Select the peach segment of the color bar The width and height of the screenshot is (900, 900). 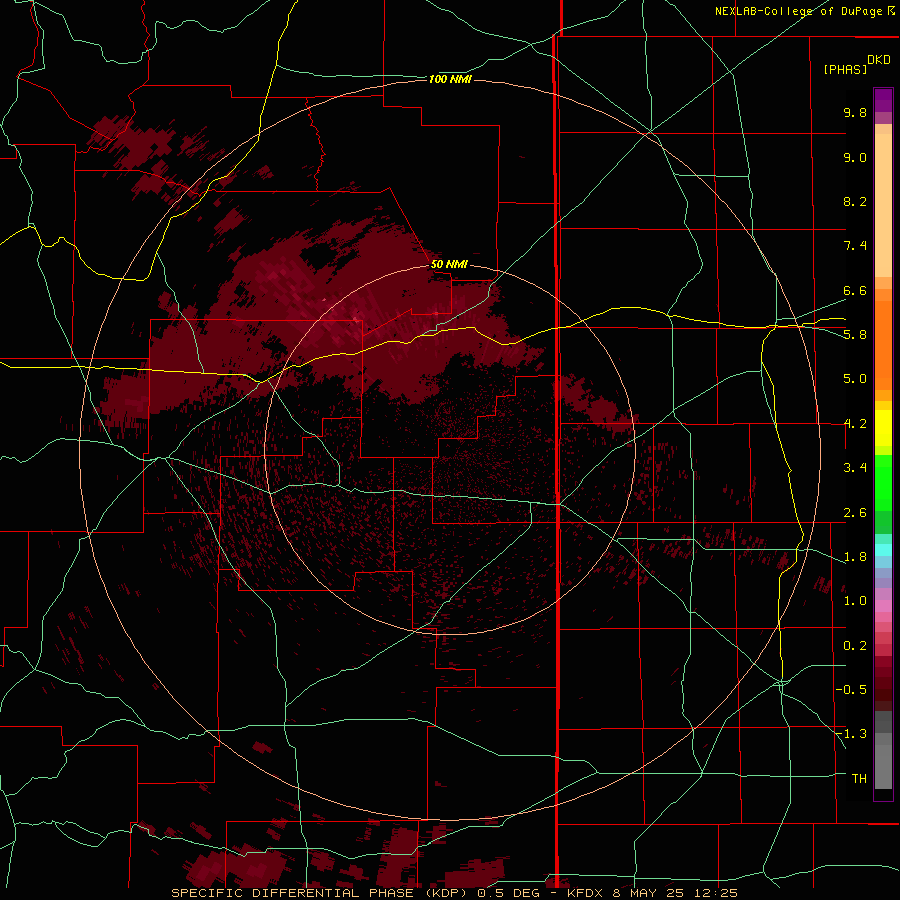click(x=883, y=201)
